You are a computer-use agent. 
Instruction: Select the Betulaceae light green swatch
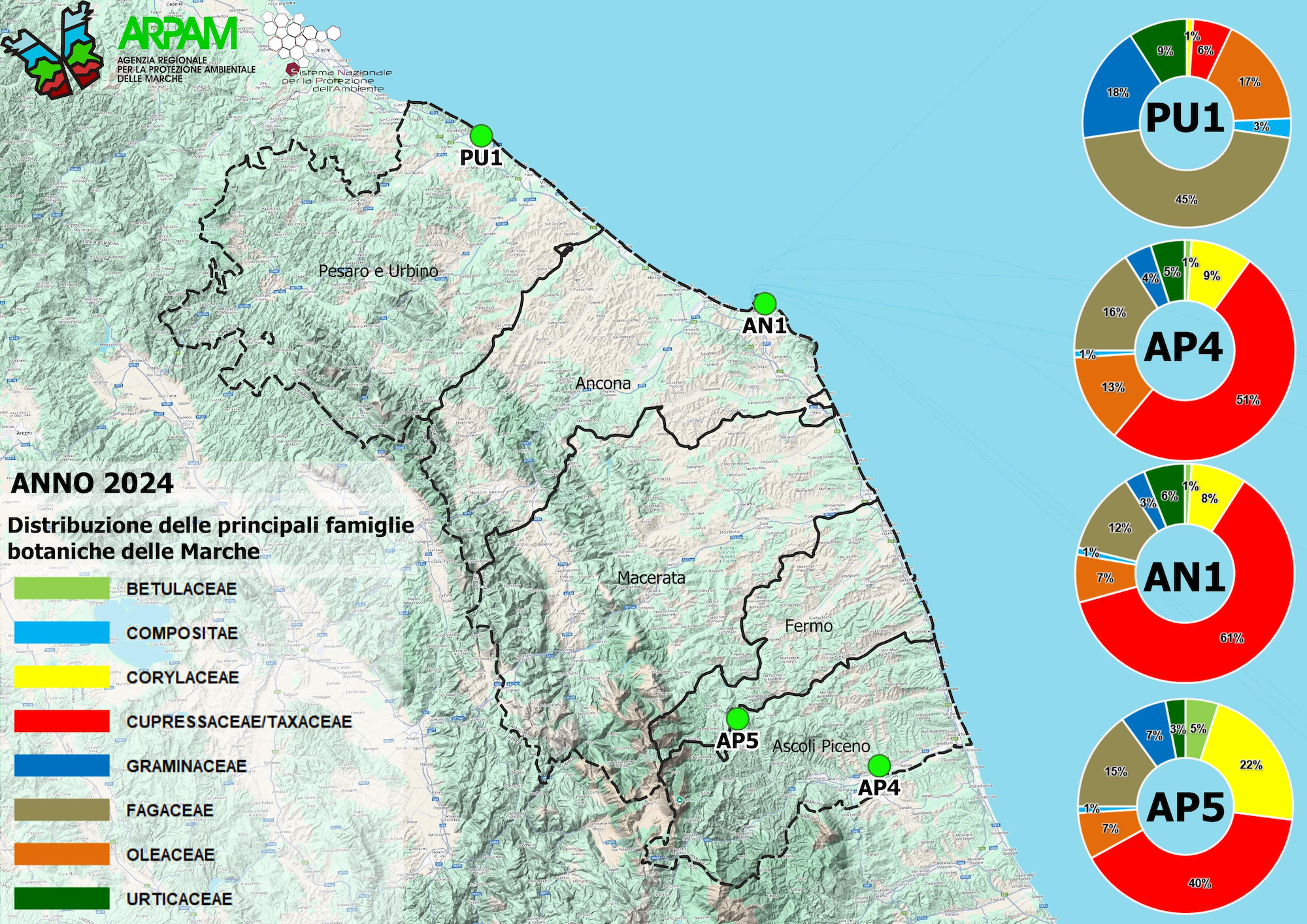tap(62, 588)
